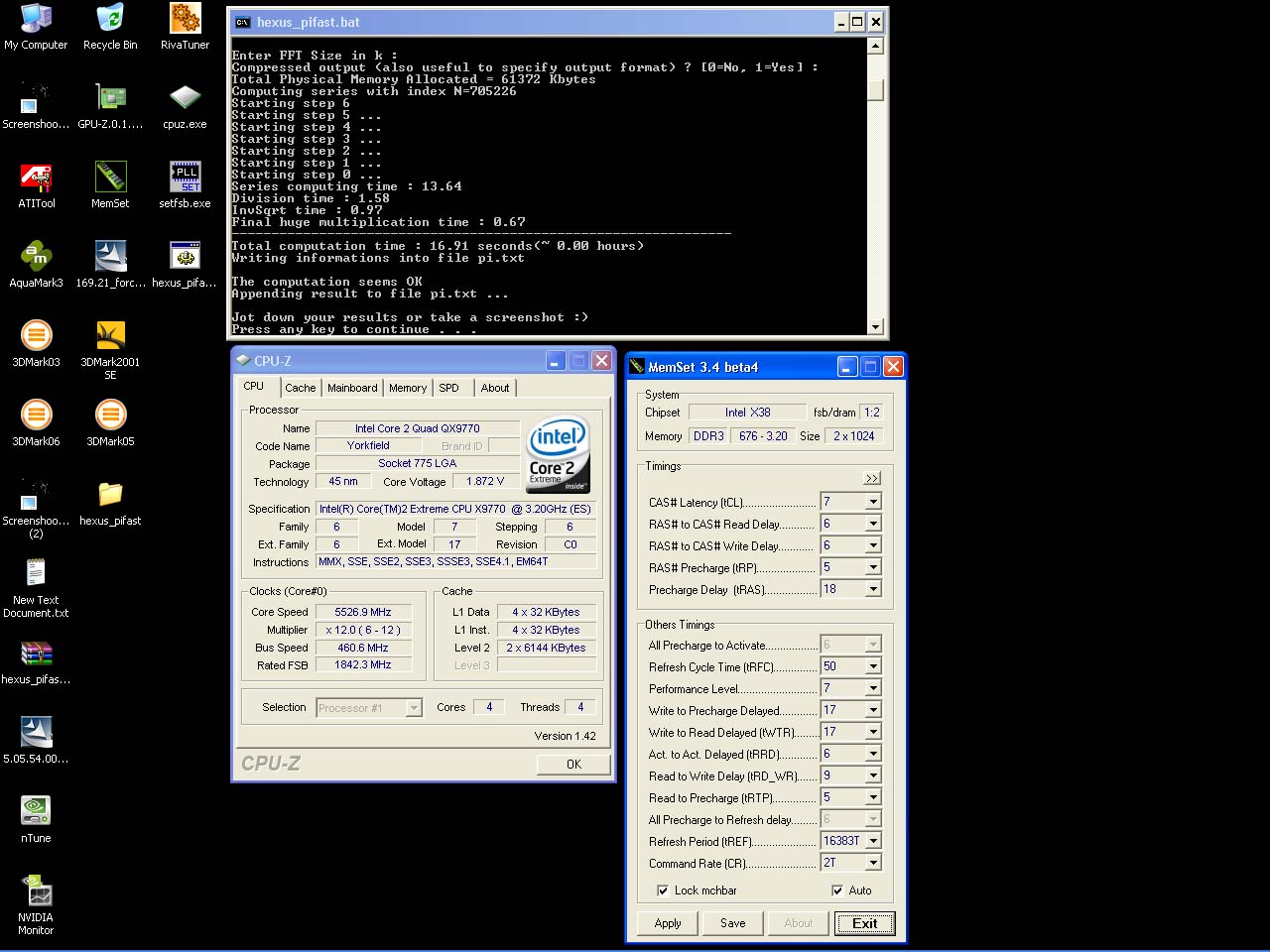Open the RAS# to CAS# Write Delay dropdown
This screenshot has width=1270, height=952.
pos(873,545)
